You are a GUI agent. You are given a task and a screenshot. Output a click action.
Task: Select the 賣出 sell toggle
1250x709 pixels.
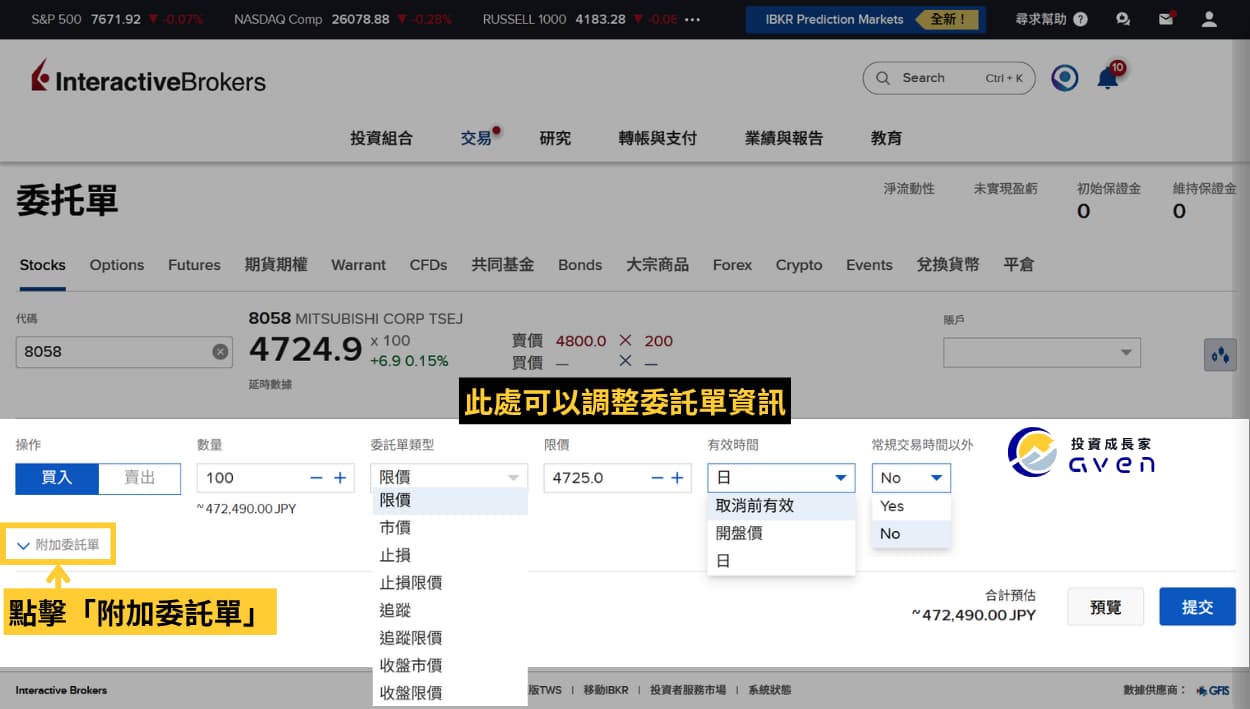(140, 478)
